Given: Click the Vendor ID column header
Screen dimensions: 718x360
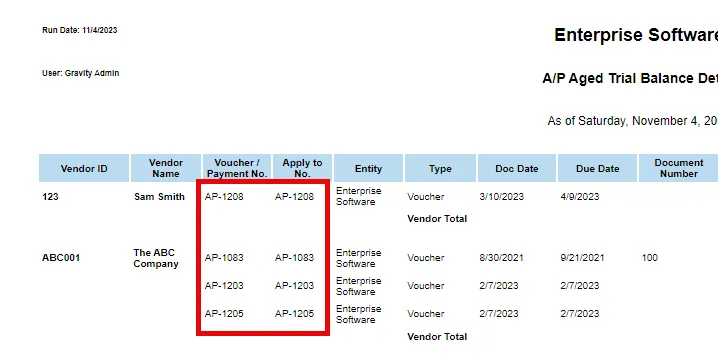Looking at the screenshot, I should (84, 168).
